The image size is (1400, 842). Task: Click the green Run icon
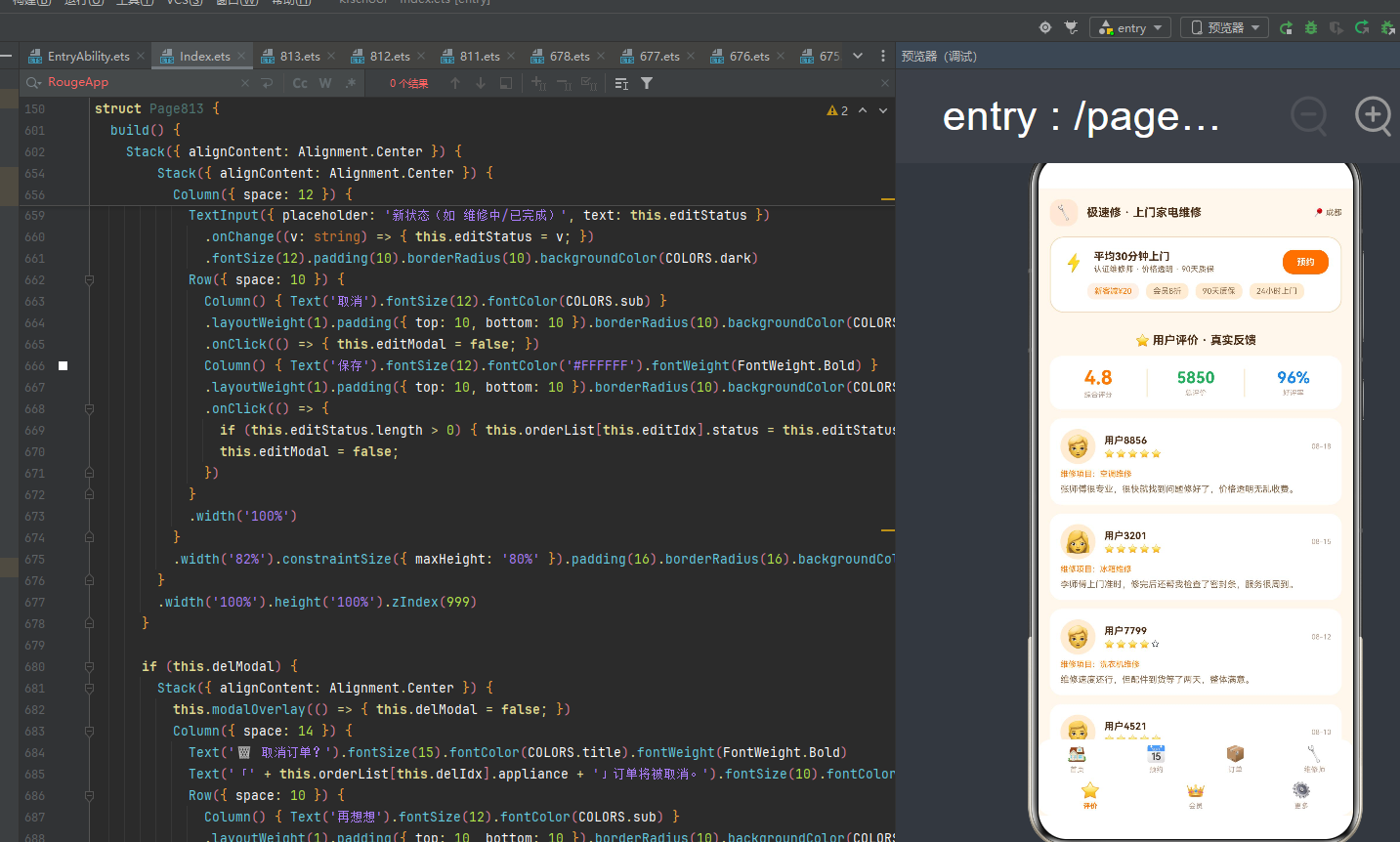[x=1286, y=27]
